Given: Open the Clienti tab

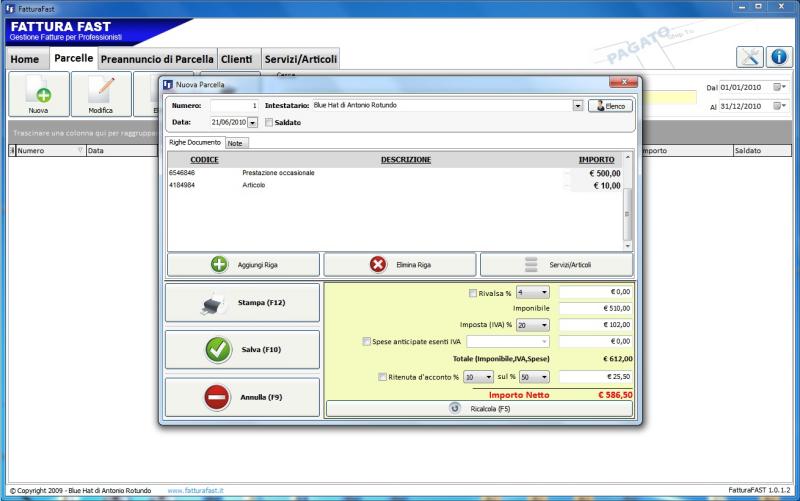Looking at the screenshot, I should click(x=236, y=59).
